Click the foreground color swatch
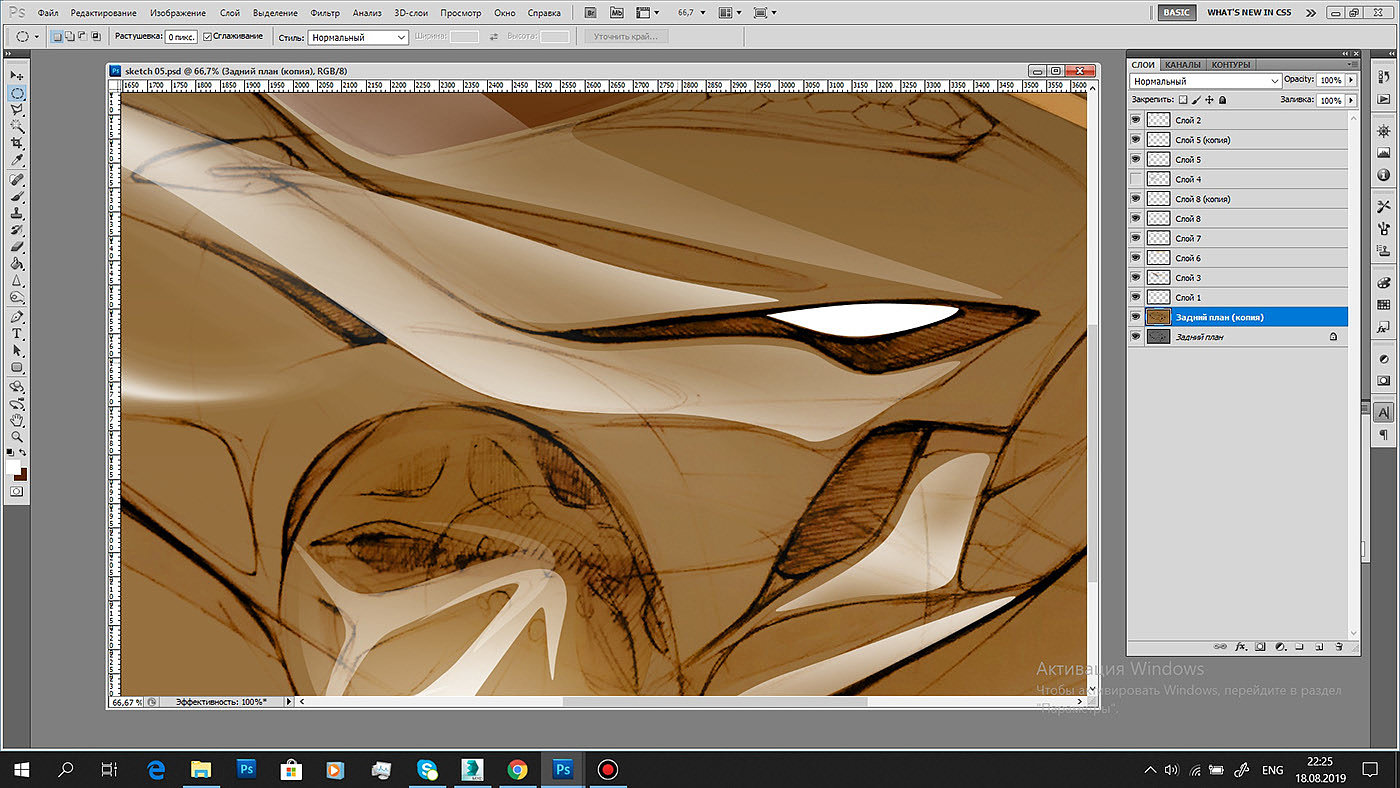1400x788 pixels. [13, 467]
